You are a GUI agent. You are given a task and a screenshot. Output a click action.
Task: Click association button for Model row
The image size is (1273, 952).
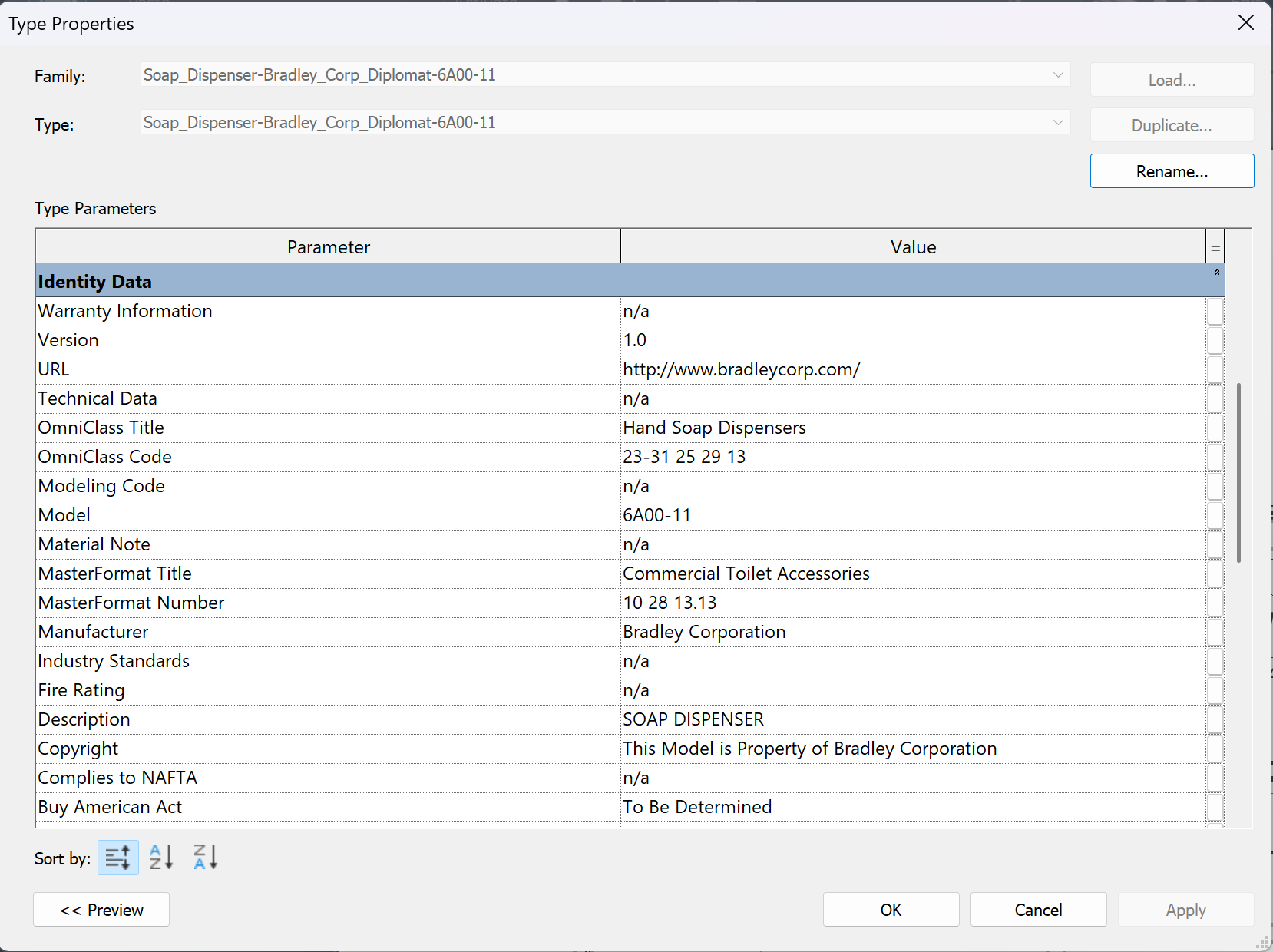coord(1215,515)
